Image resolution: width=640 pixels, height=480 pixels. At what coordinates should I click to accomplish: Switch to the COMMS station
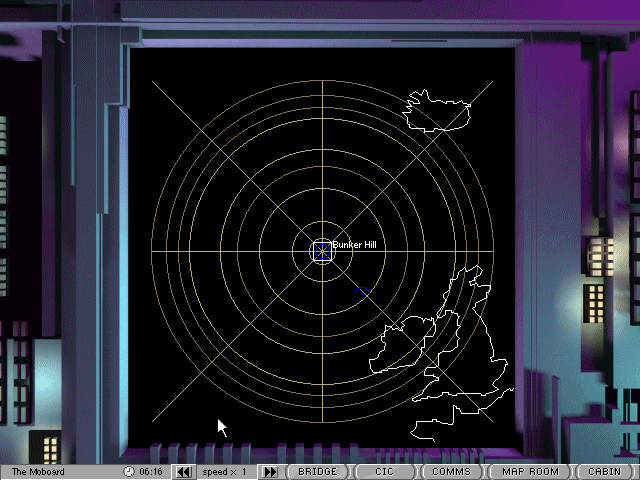point(451,472)
